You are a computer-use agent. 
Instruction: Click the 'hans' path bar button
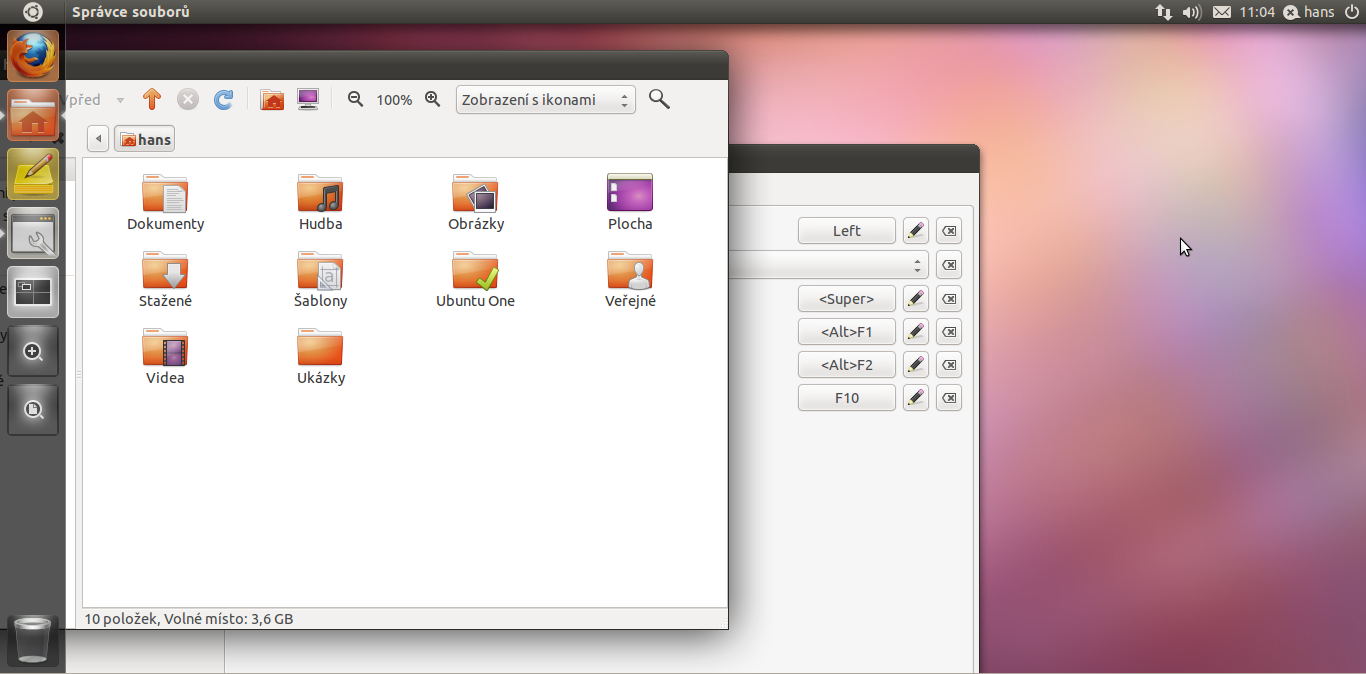click(145, 139)
